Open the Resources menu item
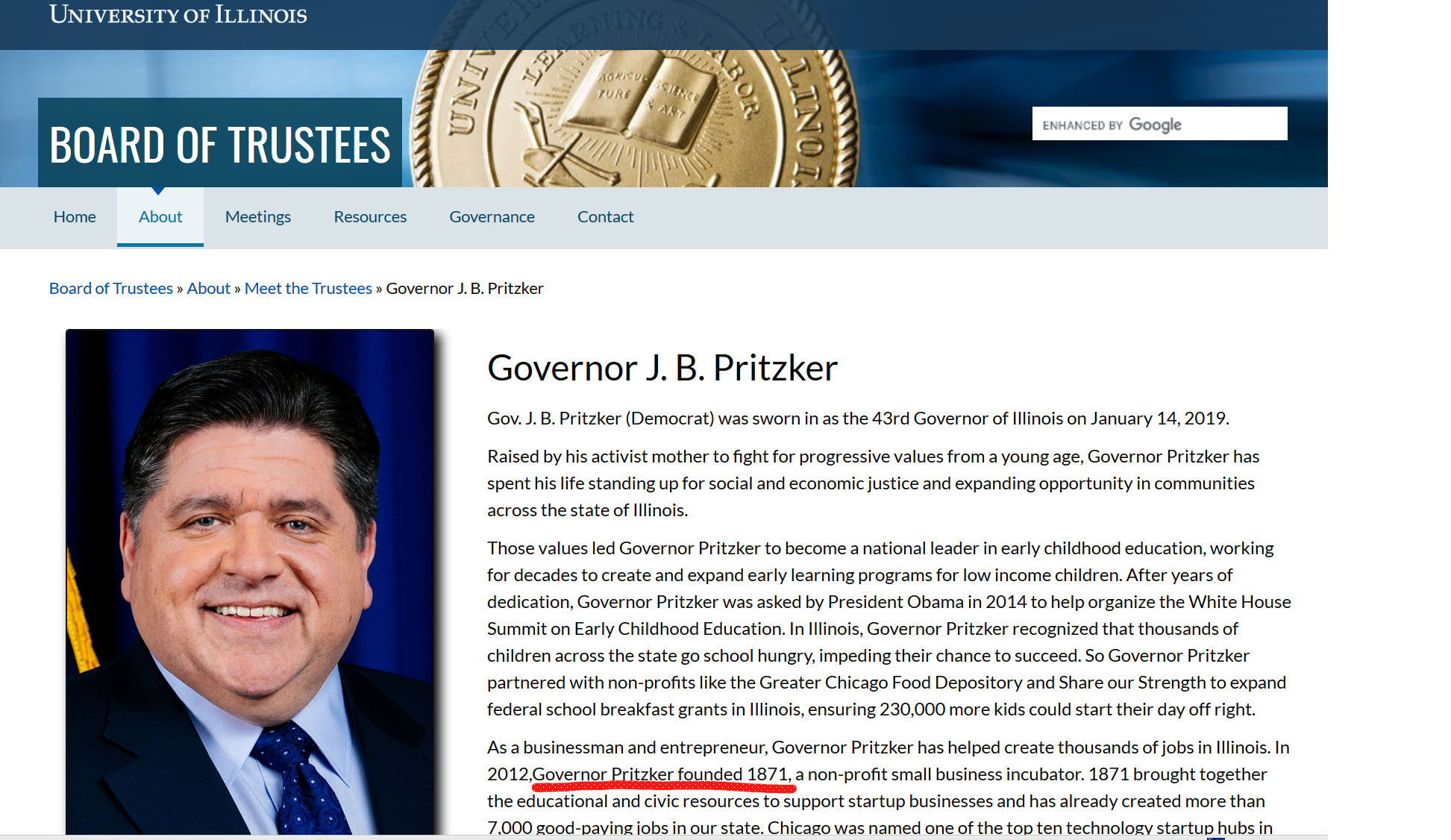This screenshot has height=840, width=1451. pos(370,216)
